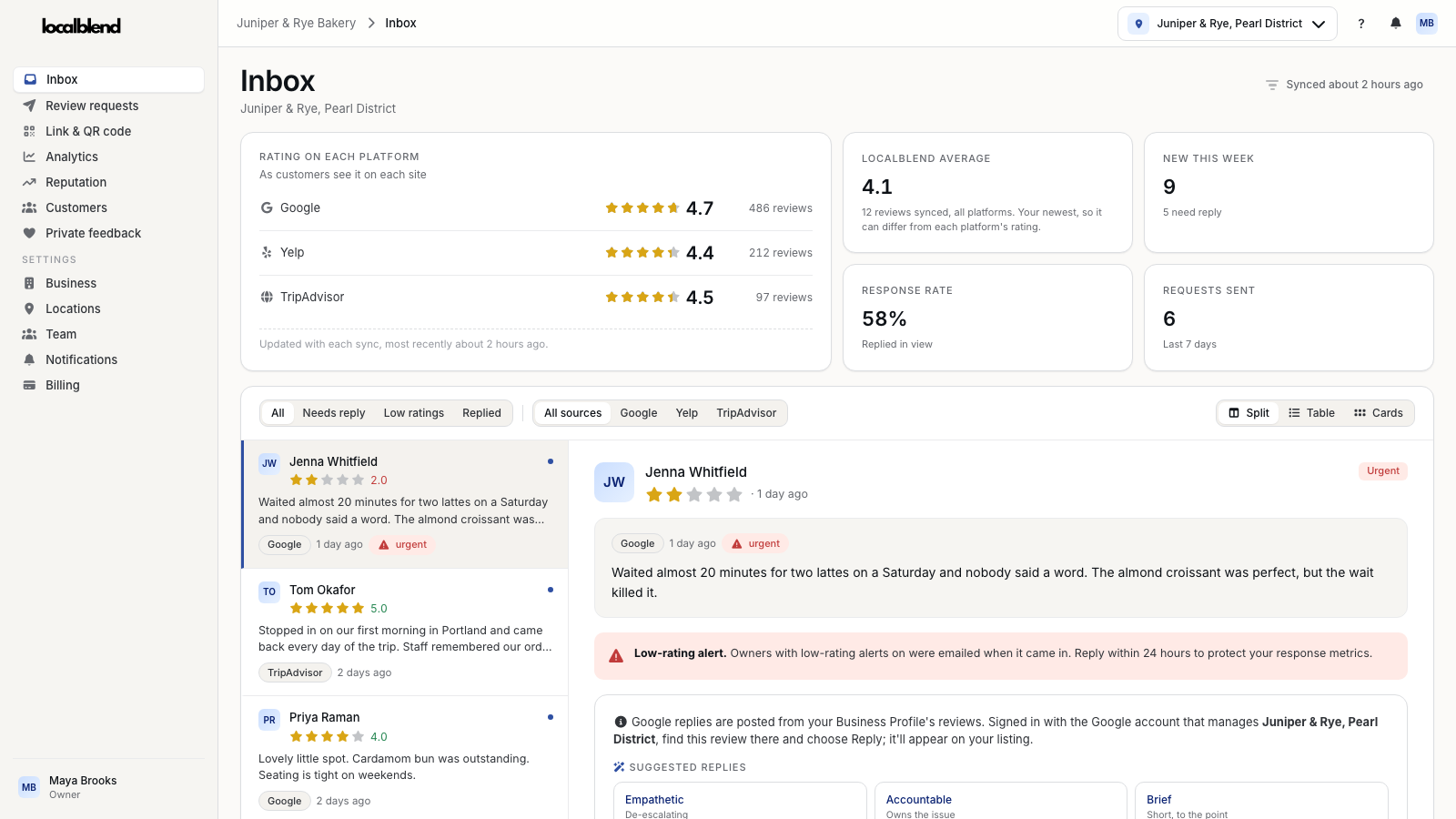
Task: Switch to Split view
Action: pyautogui.click(x=1249, y=413)
